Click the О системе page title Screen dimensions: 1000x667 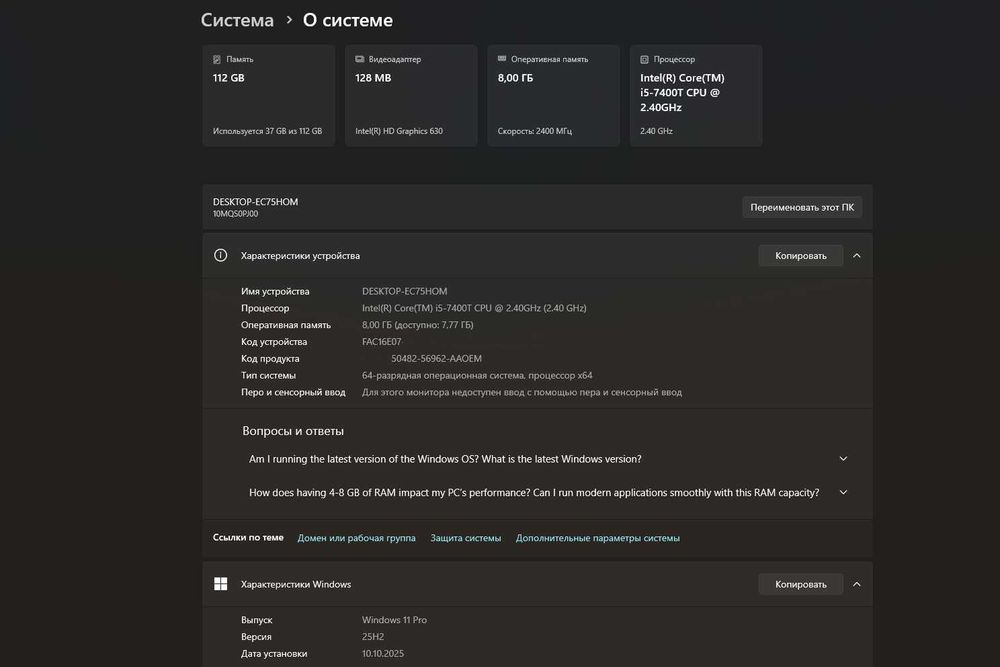coord(348,20)
